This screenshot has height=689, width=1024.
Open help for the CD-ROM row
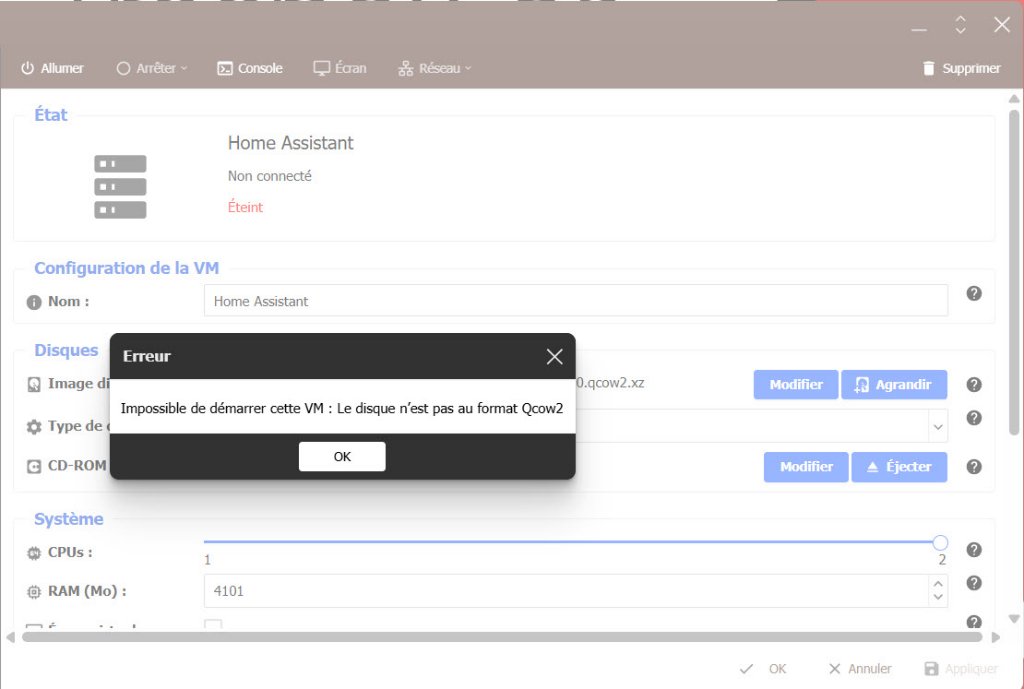coord(974,467)
